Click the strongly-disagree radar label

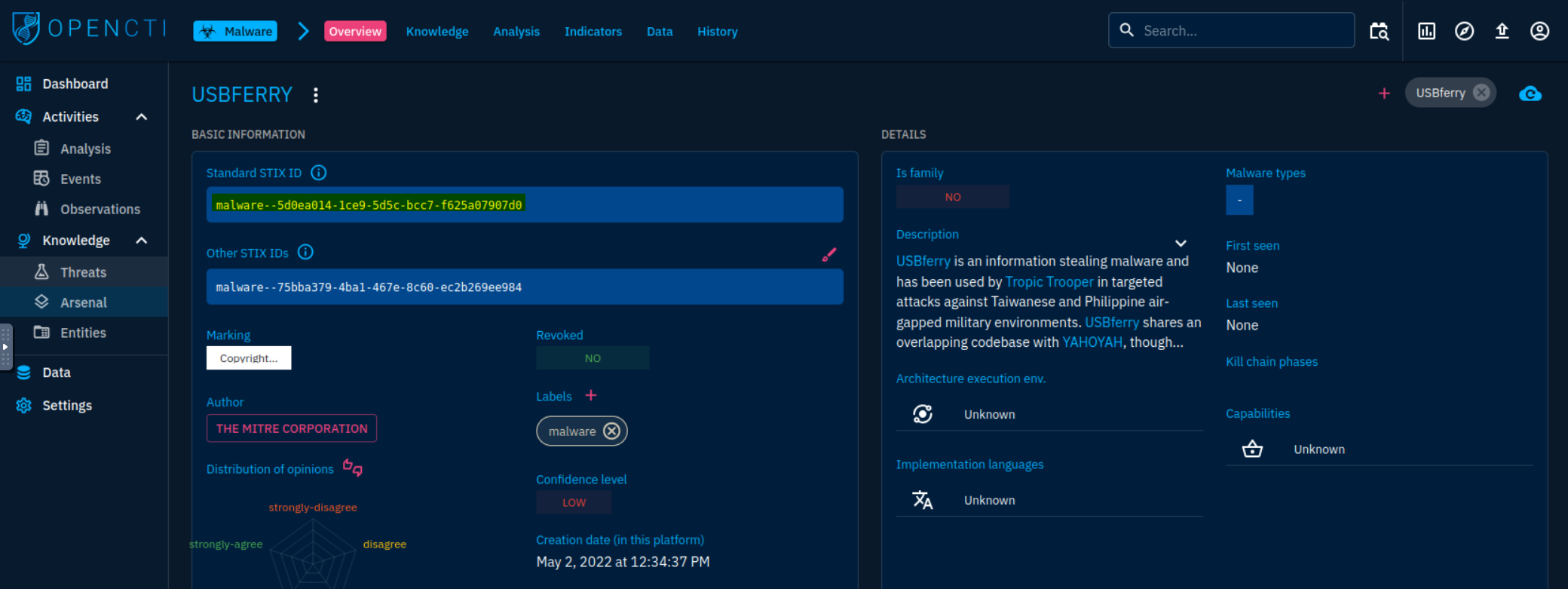coord(313,507)
